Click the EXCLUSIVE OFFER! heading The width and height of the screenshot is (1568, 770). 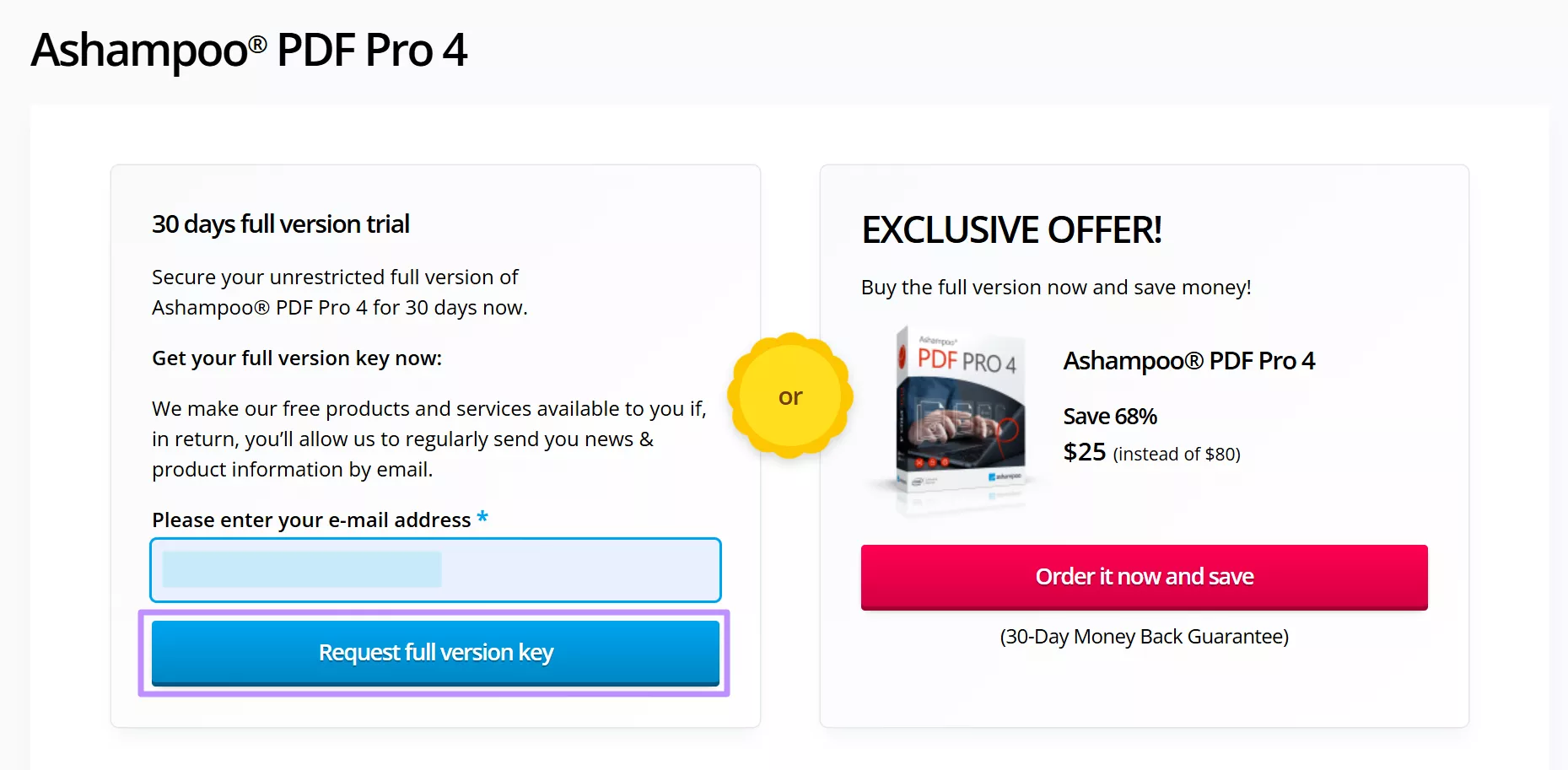(1011, 230)
